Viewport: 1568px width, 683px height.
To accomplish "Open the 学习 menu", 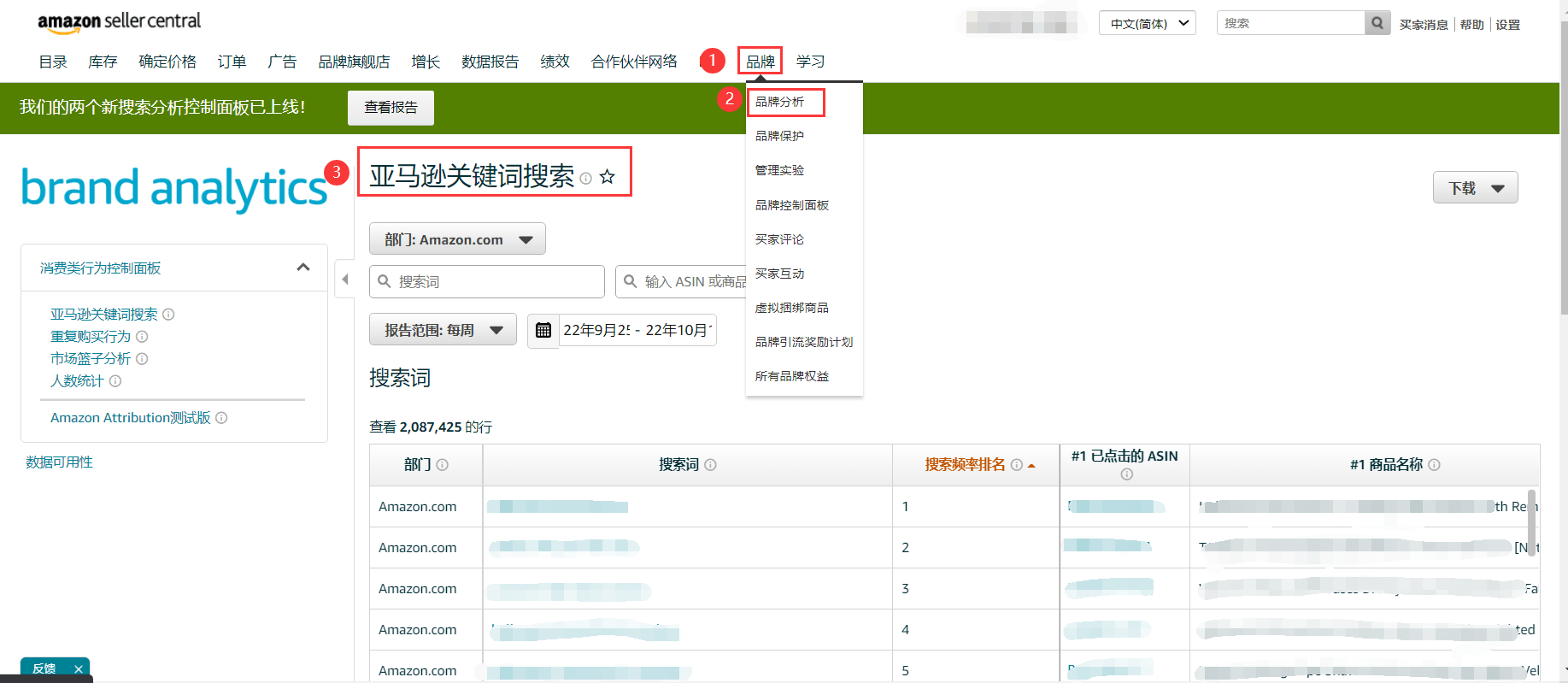I will click(x=810, y=62).
